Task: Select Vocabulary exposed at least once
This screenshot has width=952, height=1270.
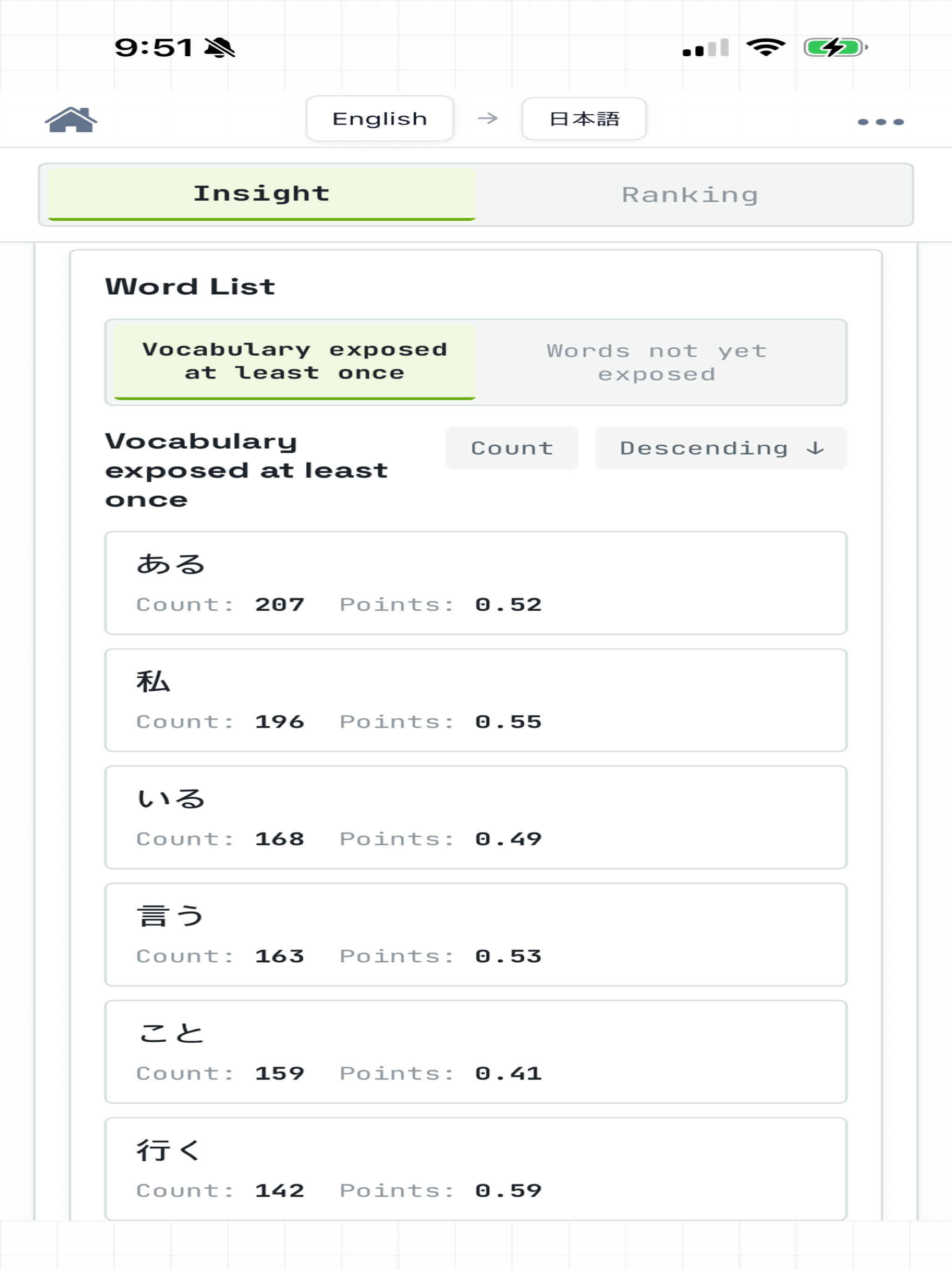Action: coord(295,362)
